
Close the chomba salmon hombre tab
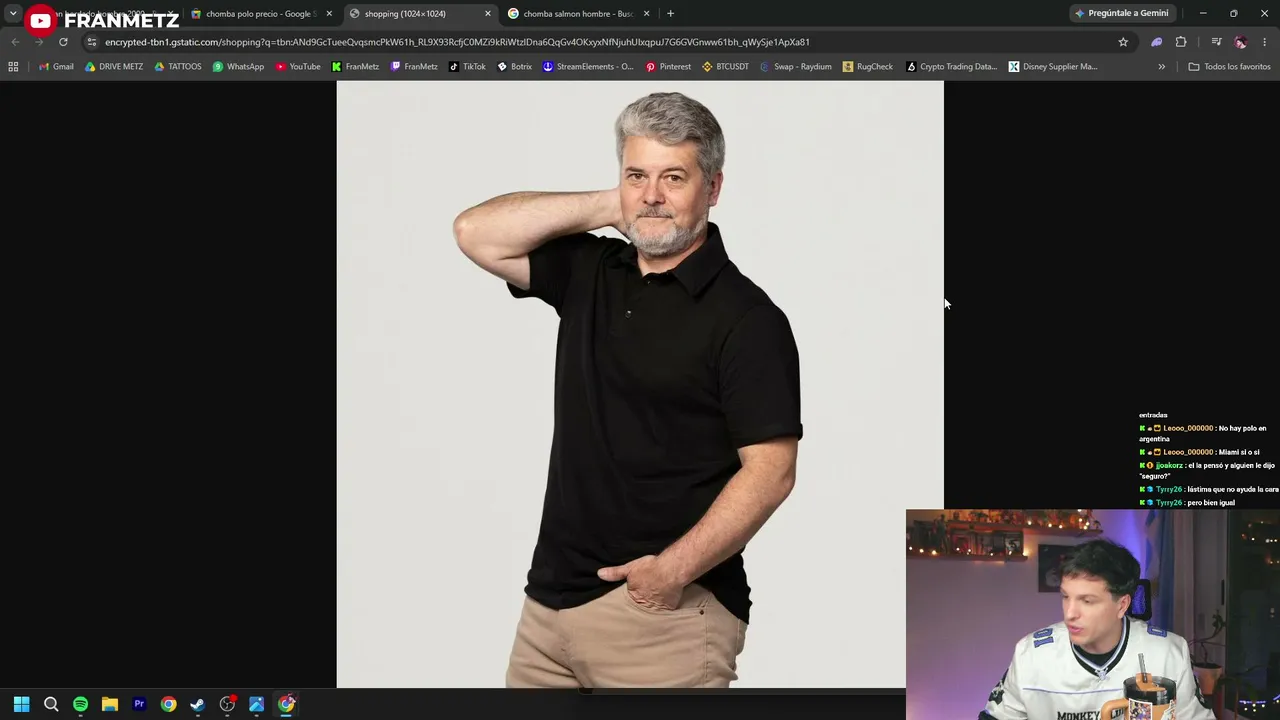(646, 14)
